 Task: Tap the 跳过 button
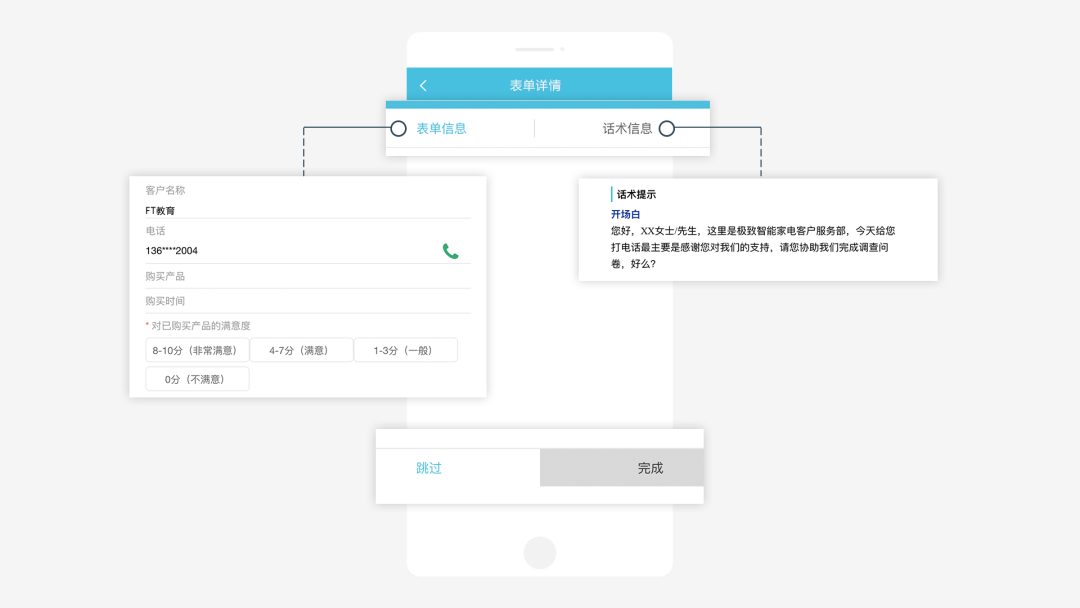[x=429, y=468]
